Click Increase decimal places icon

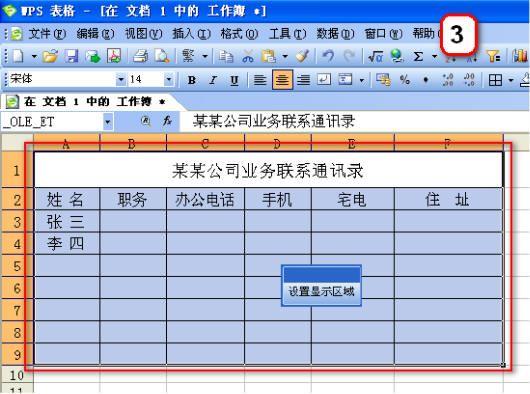click(x=448, y=80)
